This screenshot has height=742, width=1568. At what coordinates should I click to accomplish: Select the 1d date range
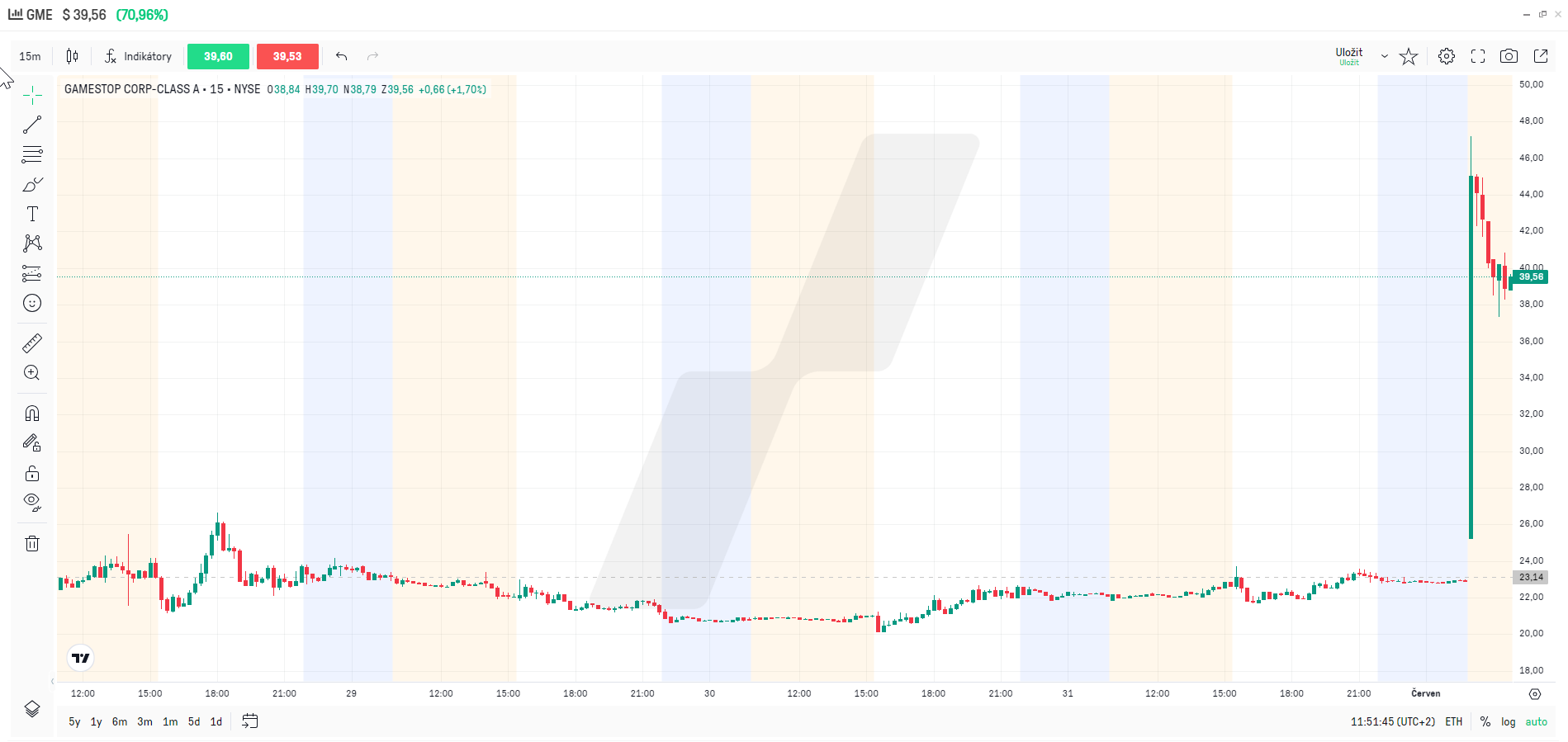(x=216, y=721)
